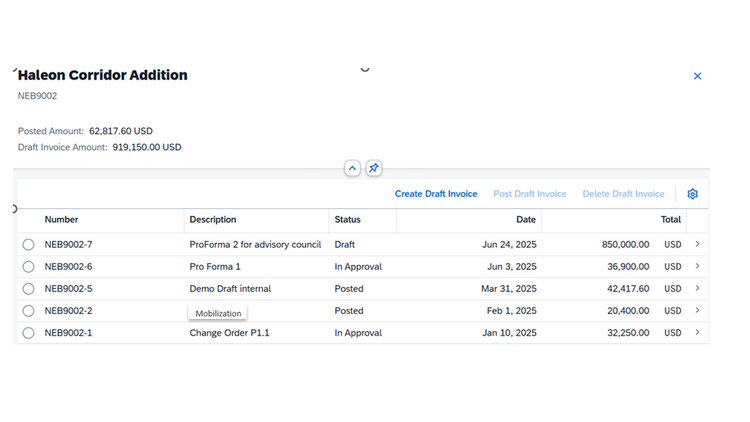Click Create Draft Invoice
This screenshot has width=750, height=422.
[x=436, y=194]
